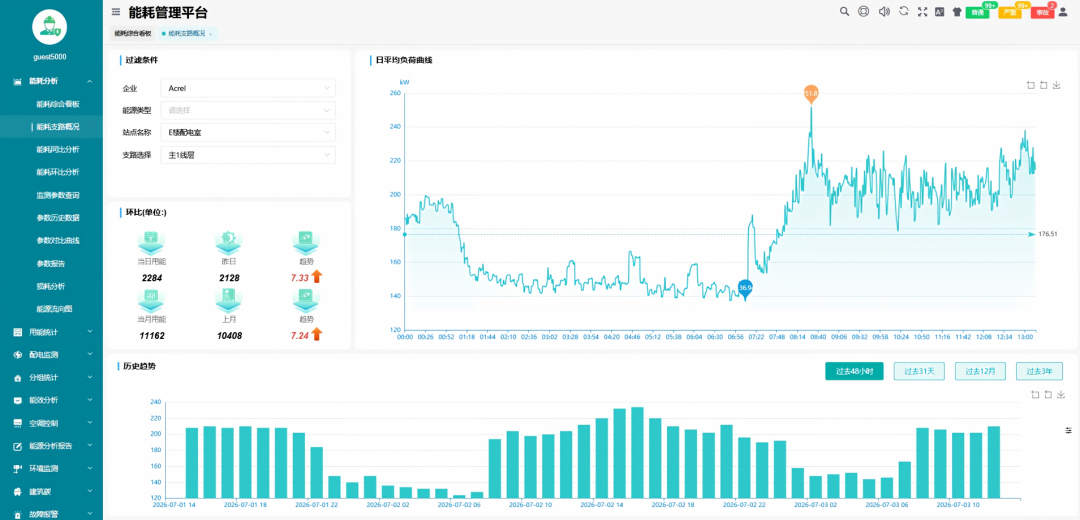Click the guest5000 avatar image
The height and width of the screenshot is (520, 1080).
click(x=51, y=26)
